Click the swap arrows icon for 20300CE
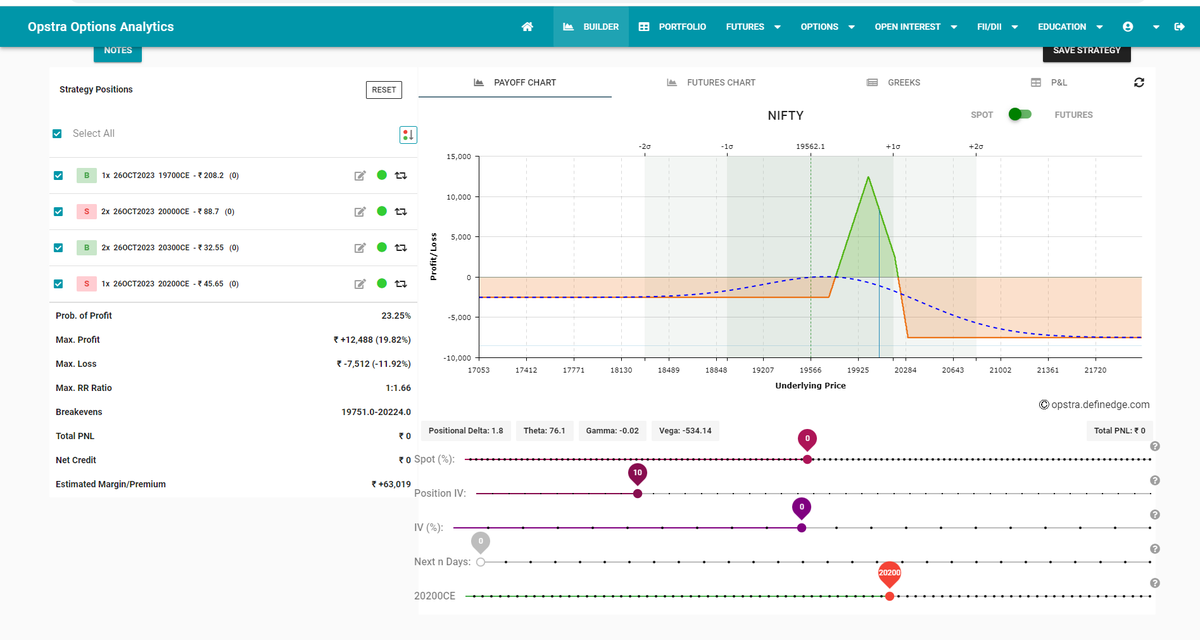This screenshot has width=1200, height=640. point(401,248)
